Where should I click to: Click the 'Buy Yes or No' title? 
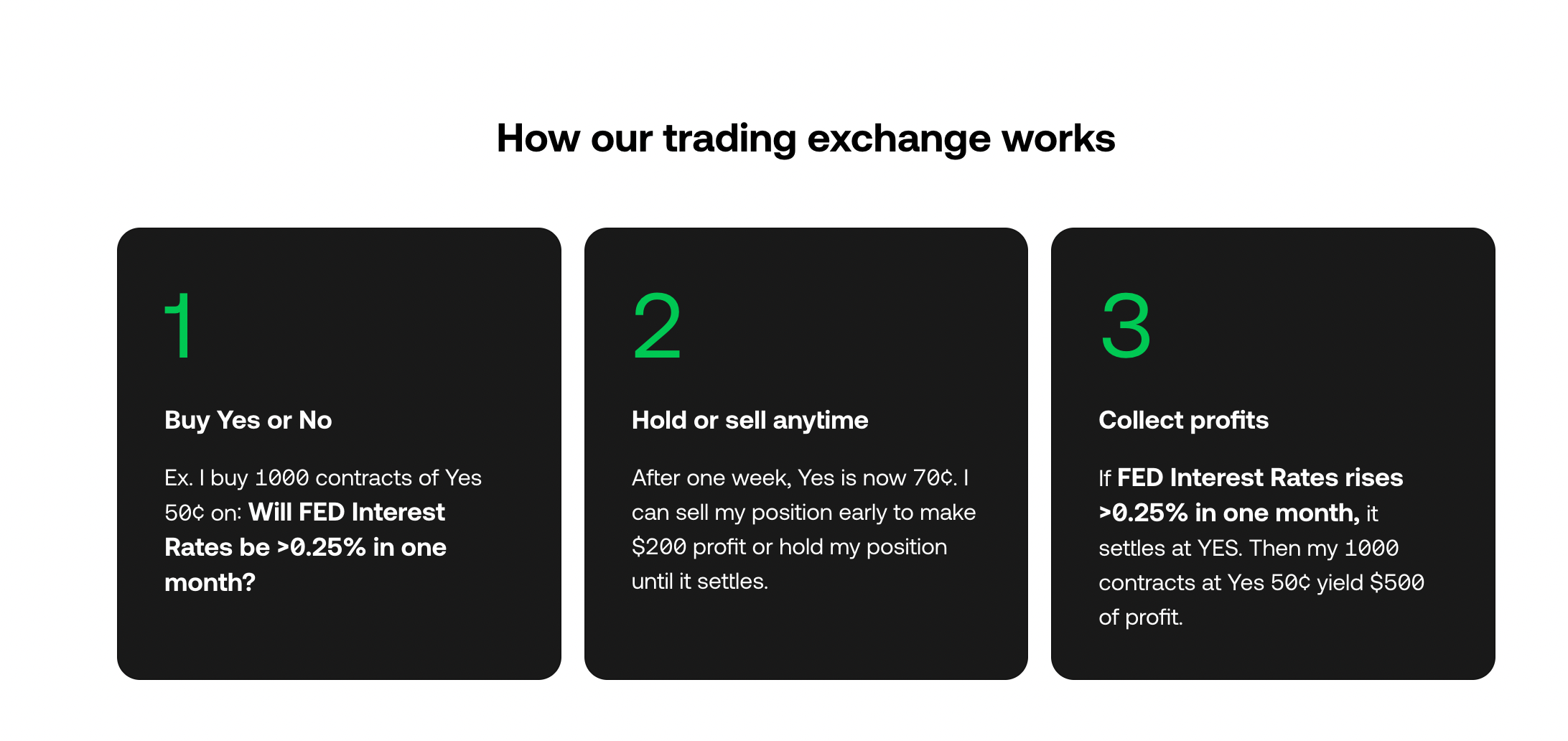click(x=248, y=420)
